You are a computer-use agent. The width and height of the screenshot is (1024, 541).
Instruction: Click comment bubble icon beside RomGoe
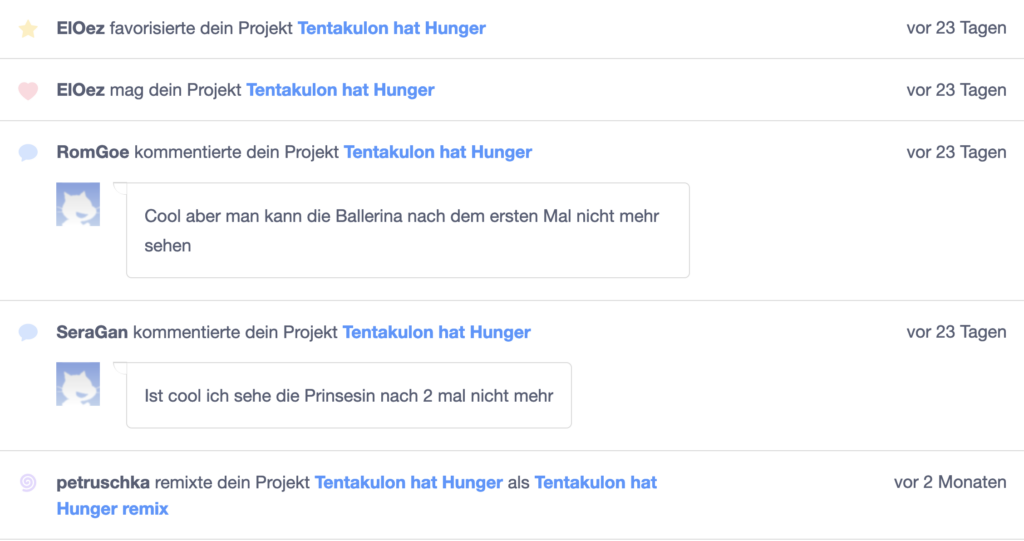[x=28, y=152]
